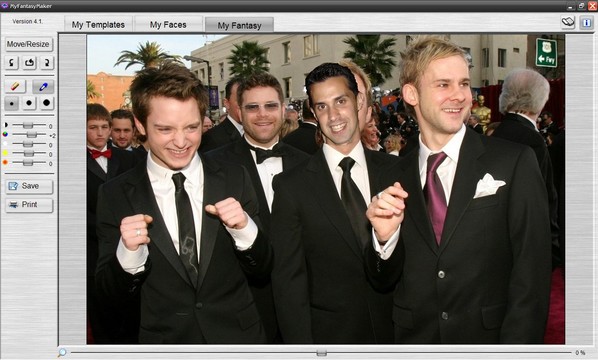Viewport: 598px width, 360px height.
Task: Click the rotate right arrow icon
Action: (47, 63)
